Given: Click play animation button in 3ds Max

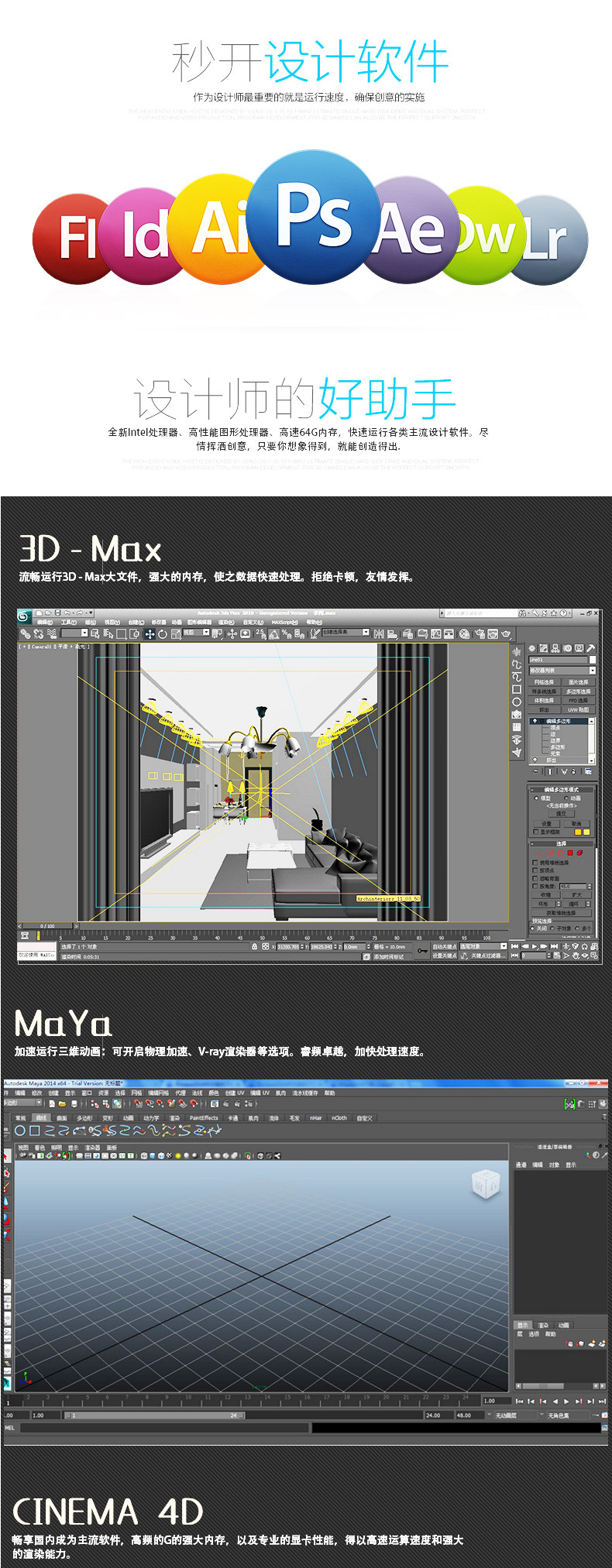Looking at the screenshot, I should tap(535, 948).
